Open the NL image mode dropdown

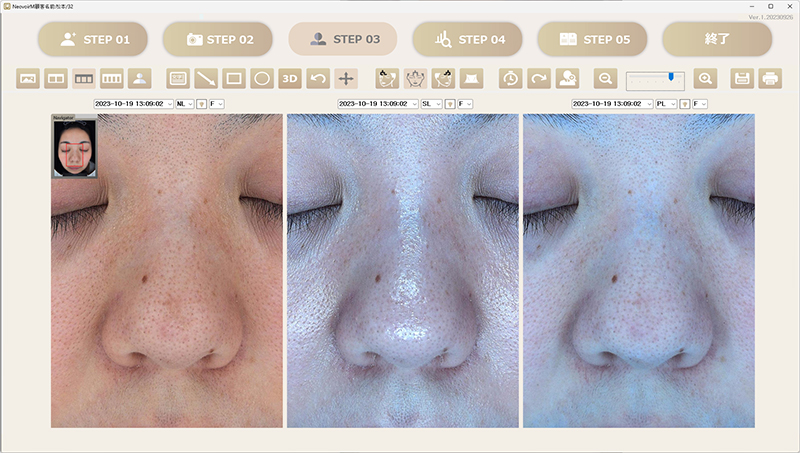point(183,103)
